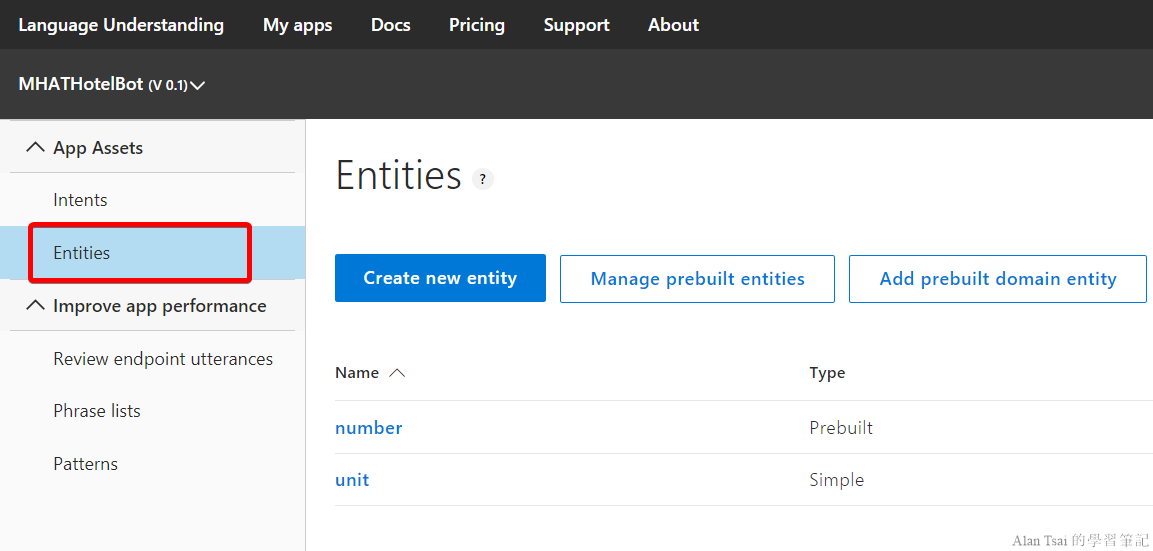Open the MHATHotelBot version dropdown
The image size is (1153, 551).
[x=197, y=86]
